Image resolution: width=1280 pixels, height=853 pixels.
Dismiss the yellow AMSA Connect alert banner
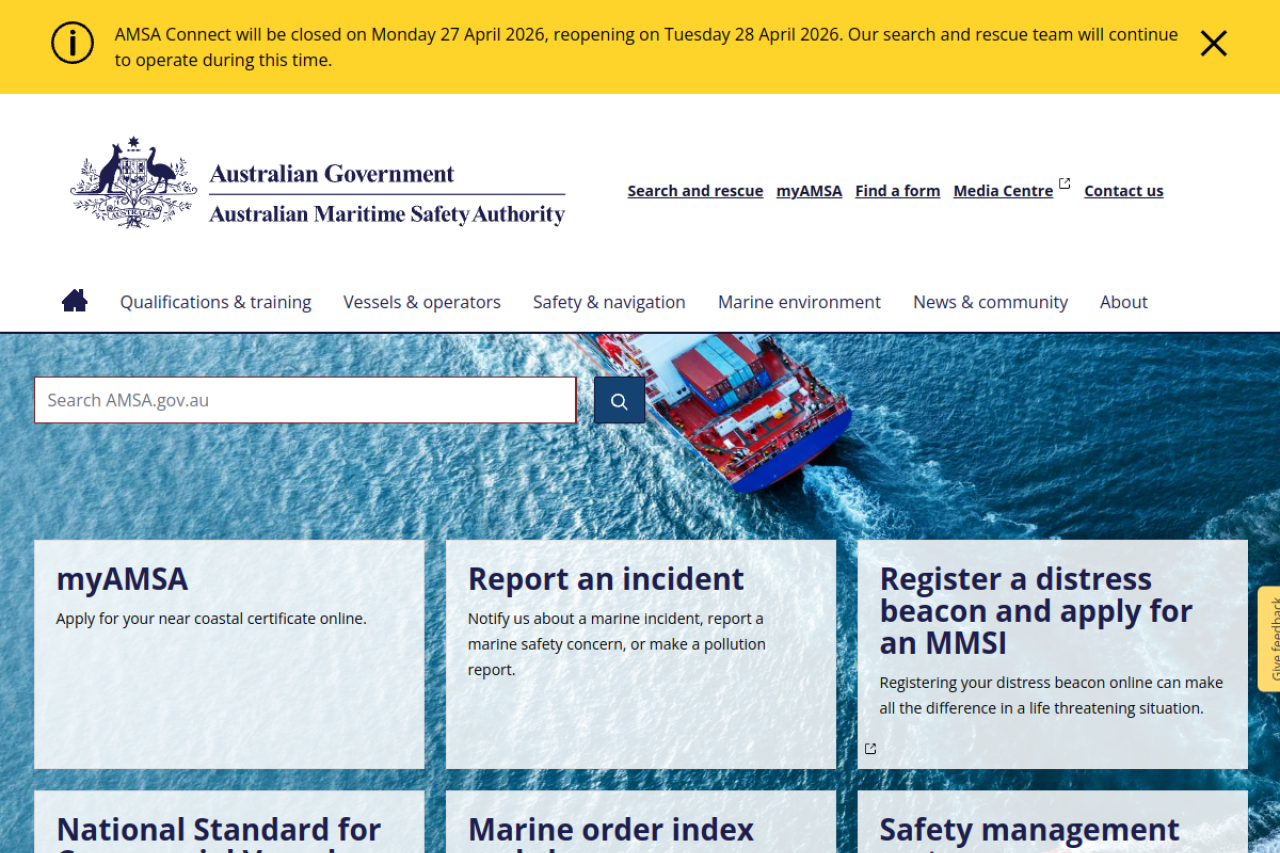tap(1213, 44)
